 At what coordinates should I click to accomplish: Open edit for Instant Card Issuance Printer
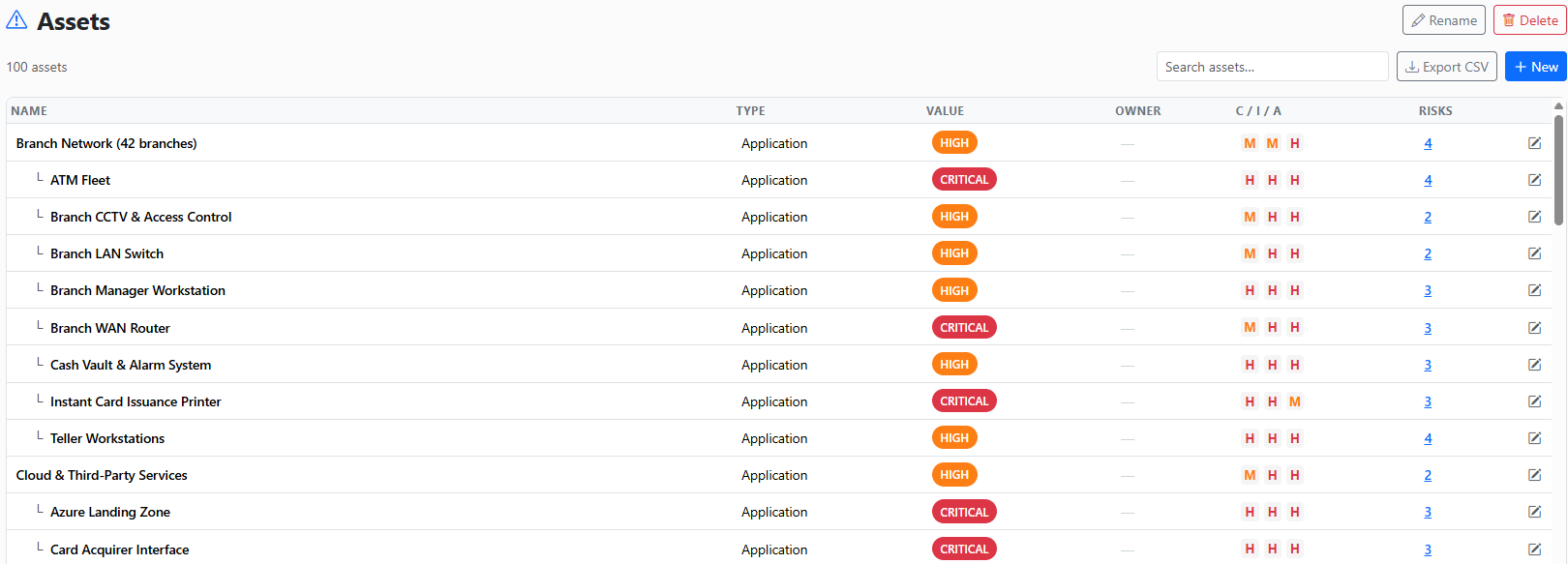tap(1534, 401)
